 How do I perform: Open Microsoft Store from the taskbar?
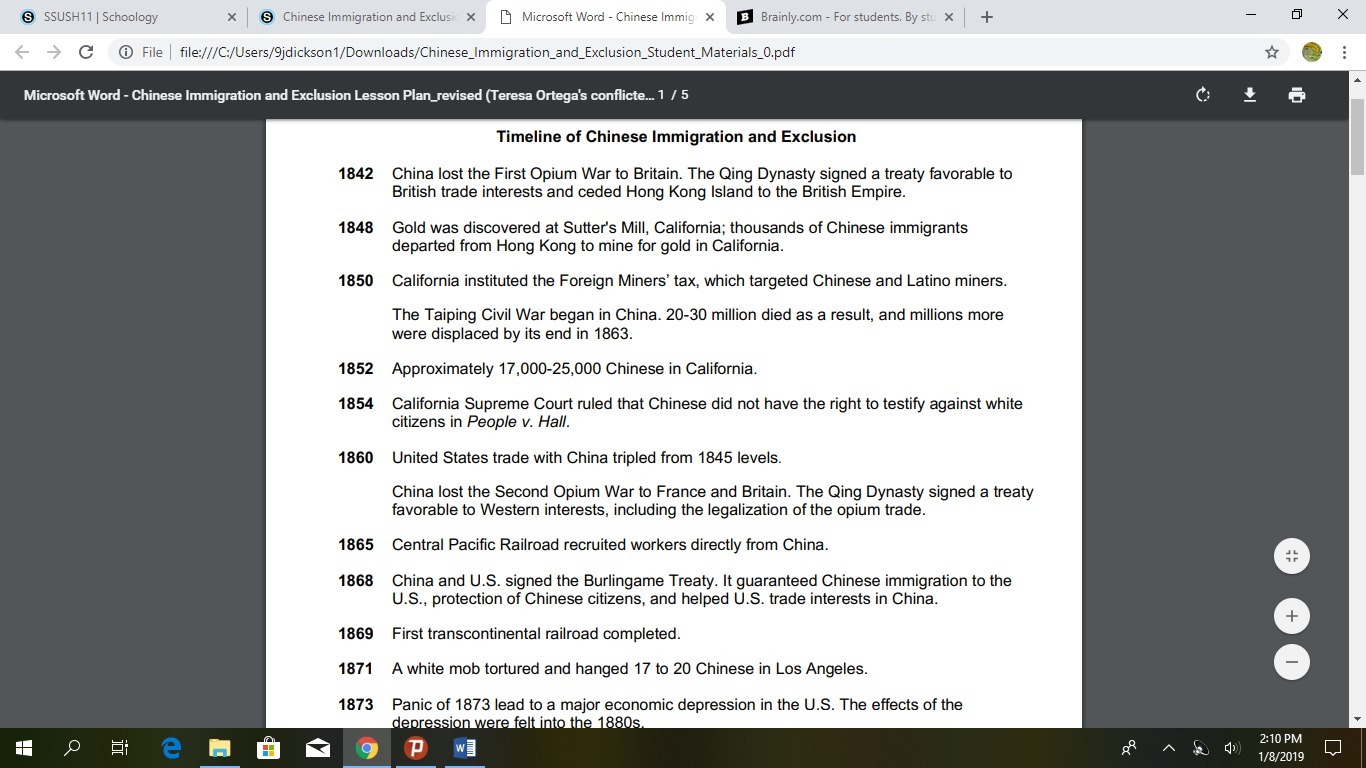point(268,748)
